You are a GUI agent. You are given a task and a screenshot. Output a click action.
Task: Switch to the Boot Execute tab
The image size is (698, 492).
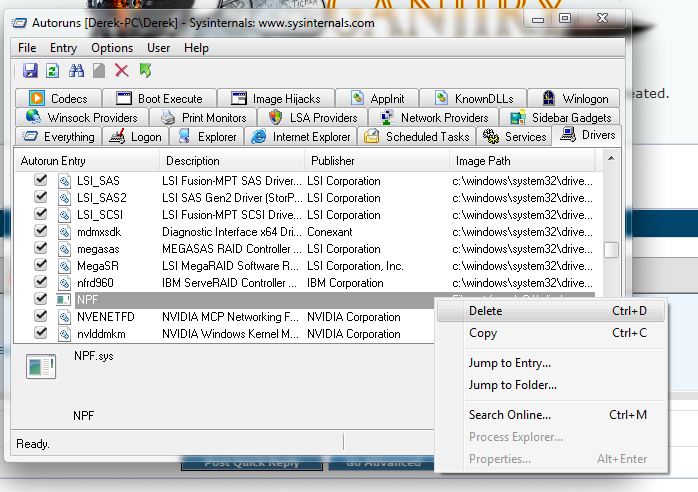click(x=159, y=98)
